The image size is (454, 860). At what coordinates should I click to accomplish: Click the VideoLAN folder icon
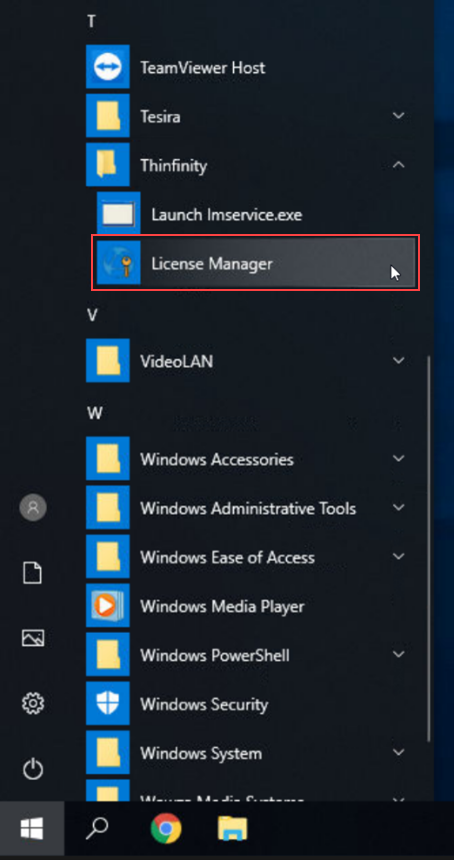(x=107, y=360)
